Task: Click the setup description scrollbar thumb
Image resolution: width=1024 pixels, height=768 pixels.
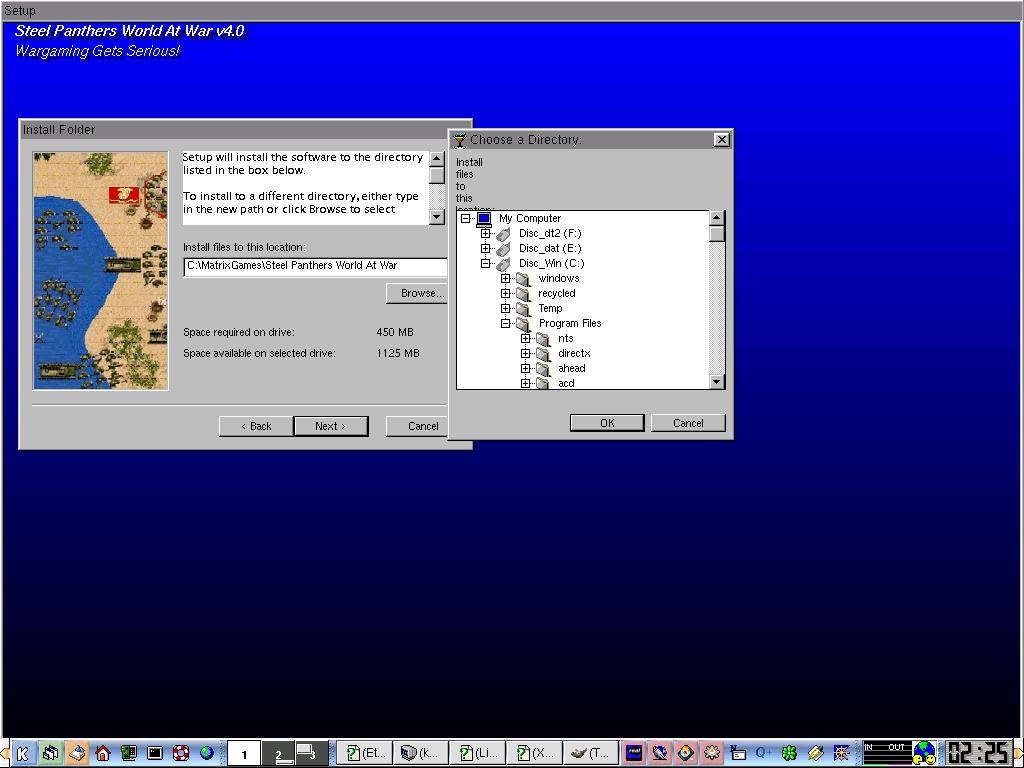Action: click(x=437, y=174)
